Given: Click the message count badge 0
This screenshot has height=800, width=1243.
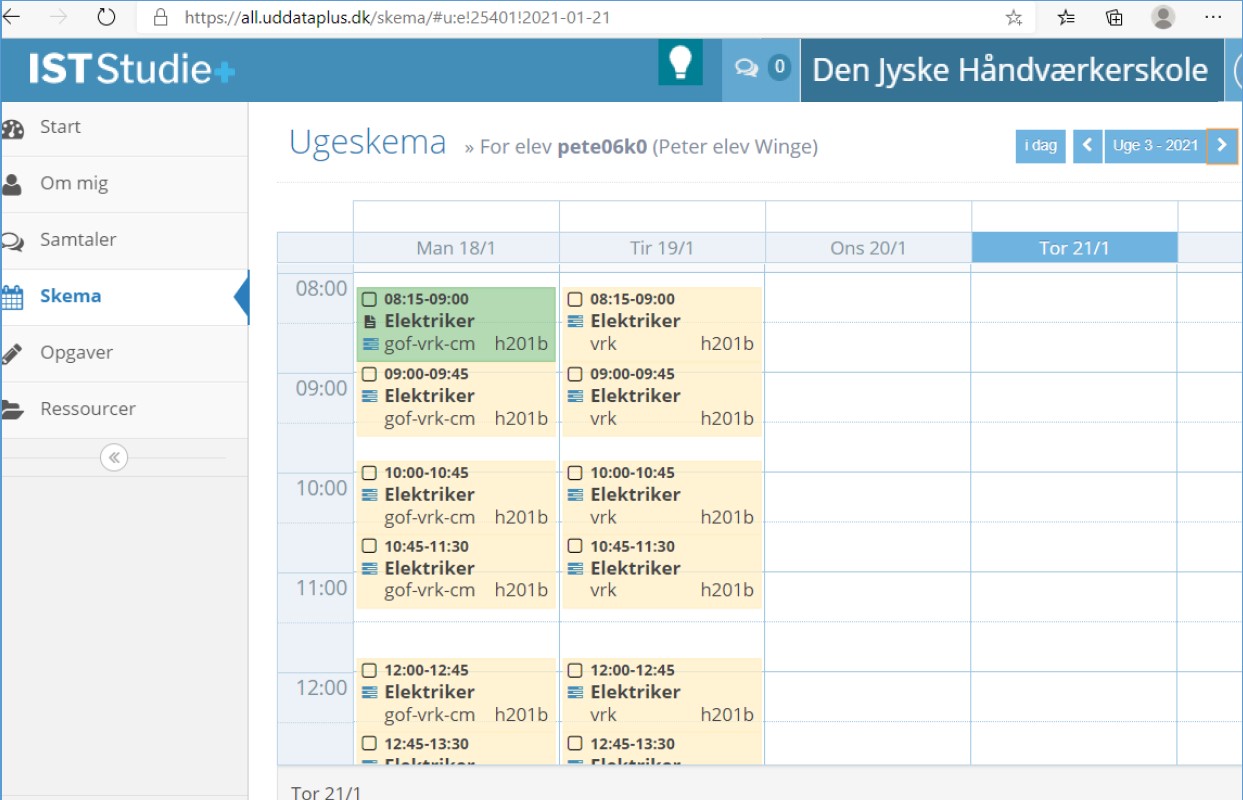Looking at the screenshot, I should (x=779, y=67).
